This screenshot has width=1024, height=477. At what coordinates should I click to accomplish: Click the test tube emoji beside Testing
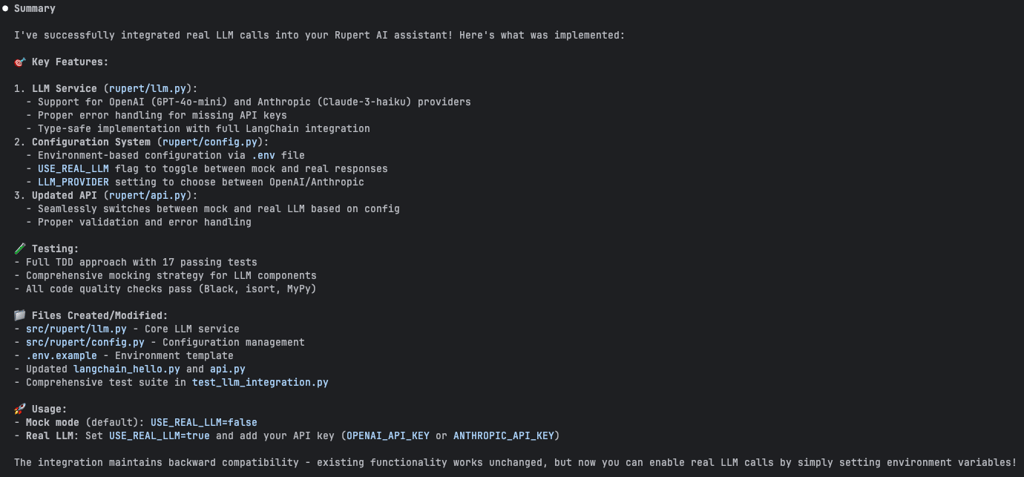(20, 249)
